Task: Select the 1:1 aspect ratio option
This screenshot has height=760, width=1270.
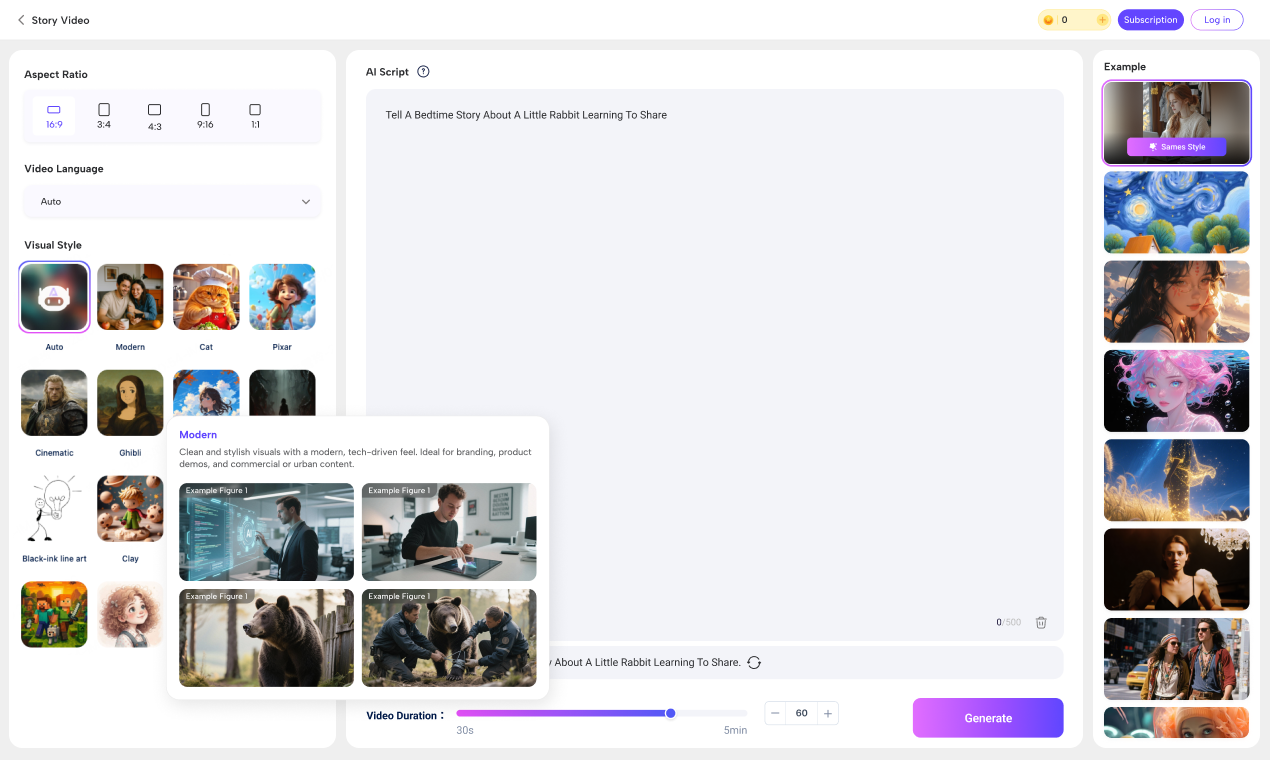Action: 255,113
